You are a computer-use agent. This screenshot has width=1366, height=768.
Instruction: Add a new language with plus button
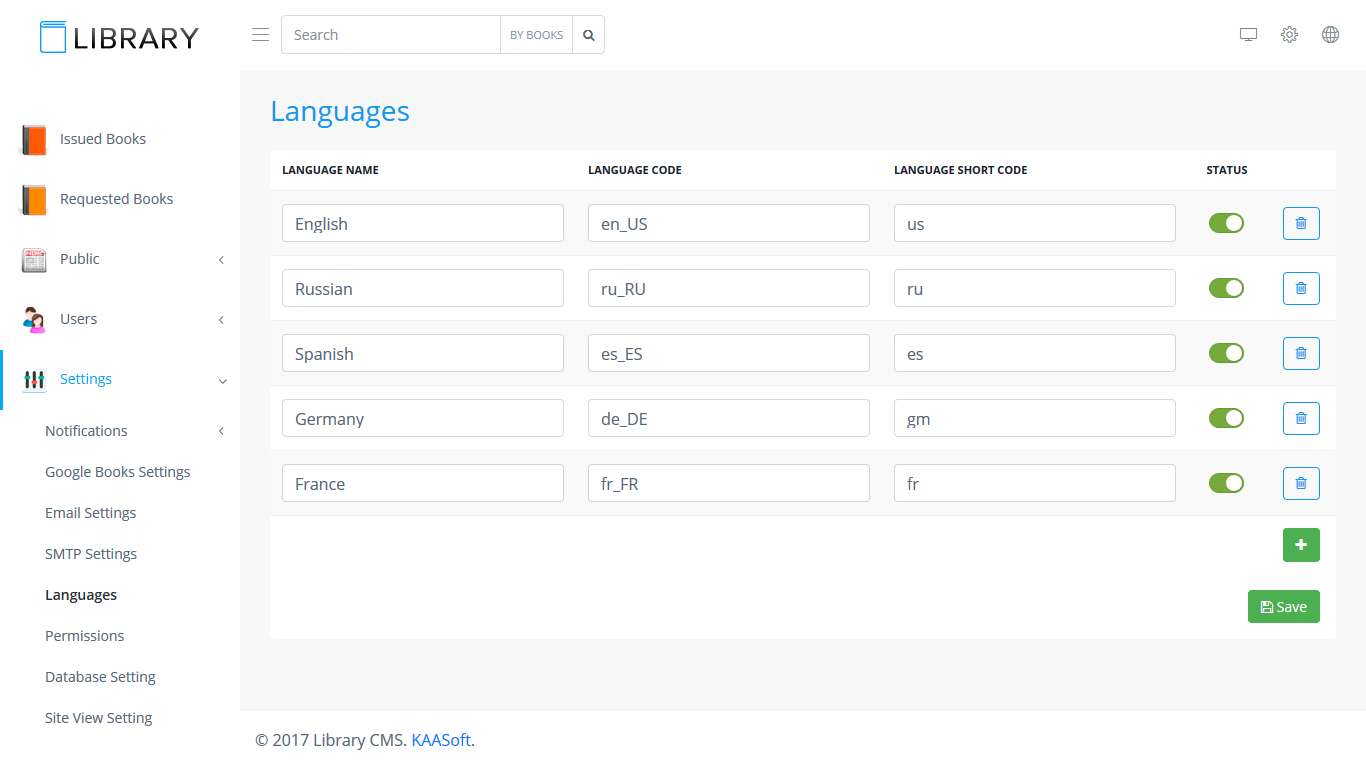click(1301, 545)
